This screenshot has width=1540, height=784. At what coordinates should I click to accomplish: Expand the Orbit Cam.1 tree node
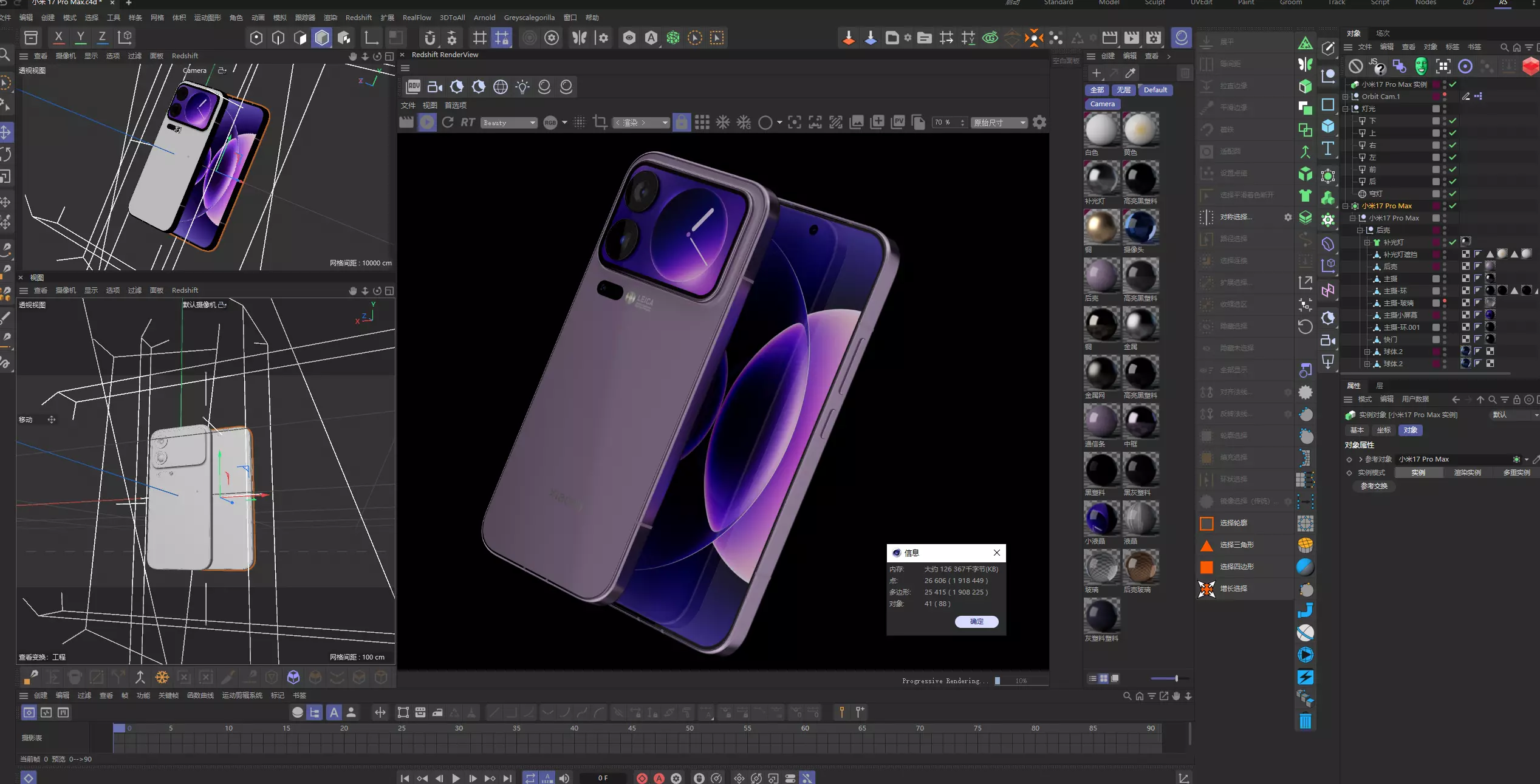(x=1345, y=97)
